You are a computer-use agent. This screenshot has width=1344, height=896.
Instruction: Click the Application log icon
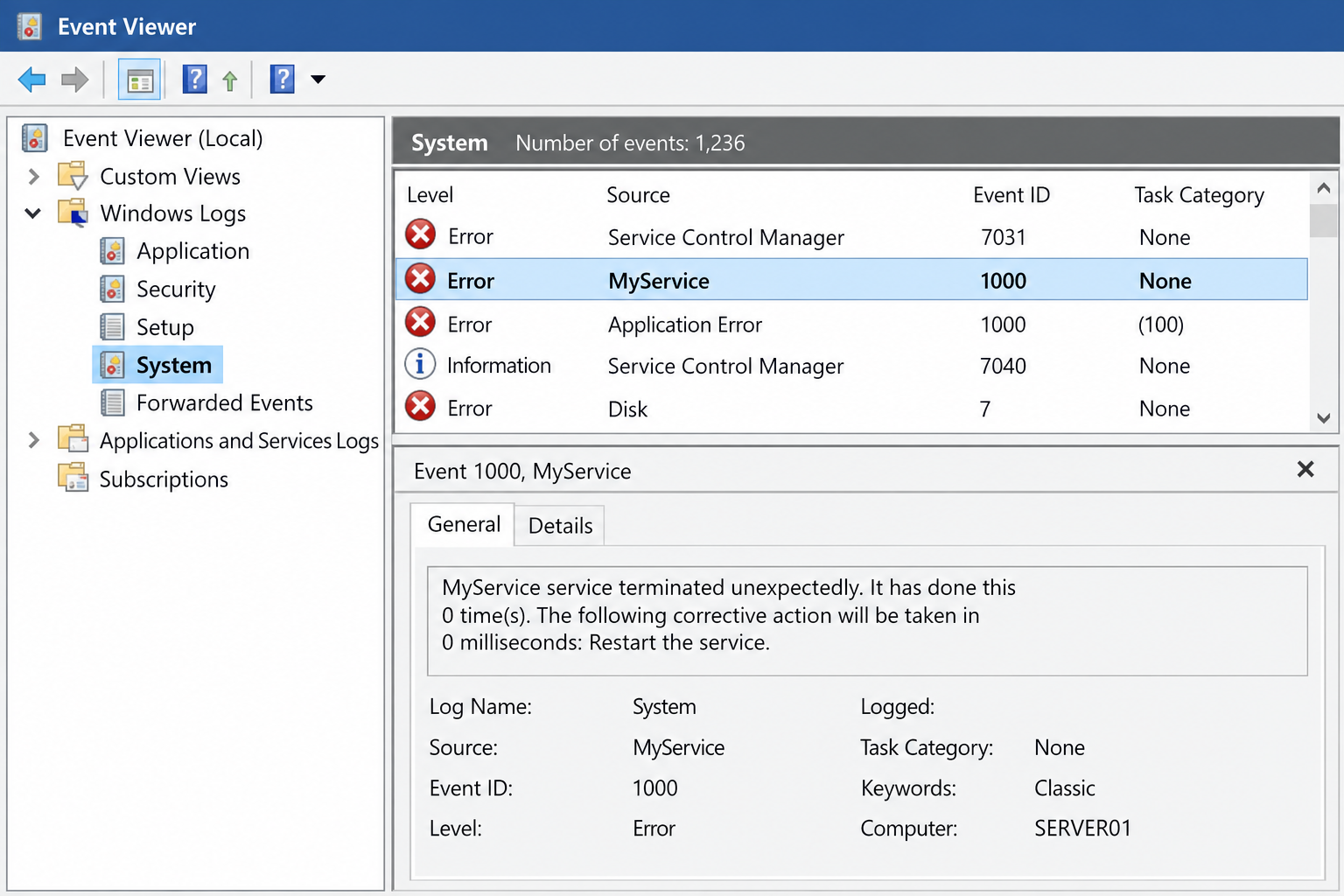click(x=112, y=251)
